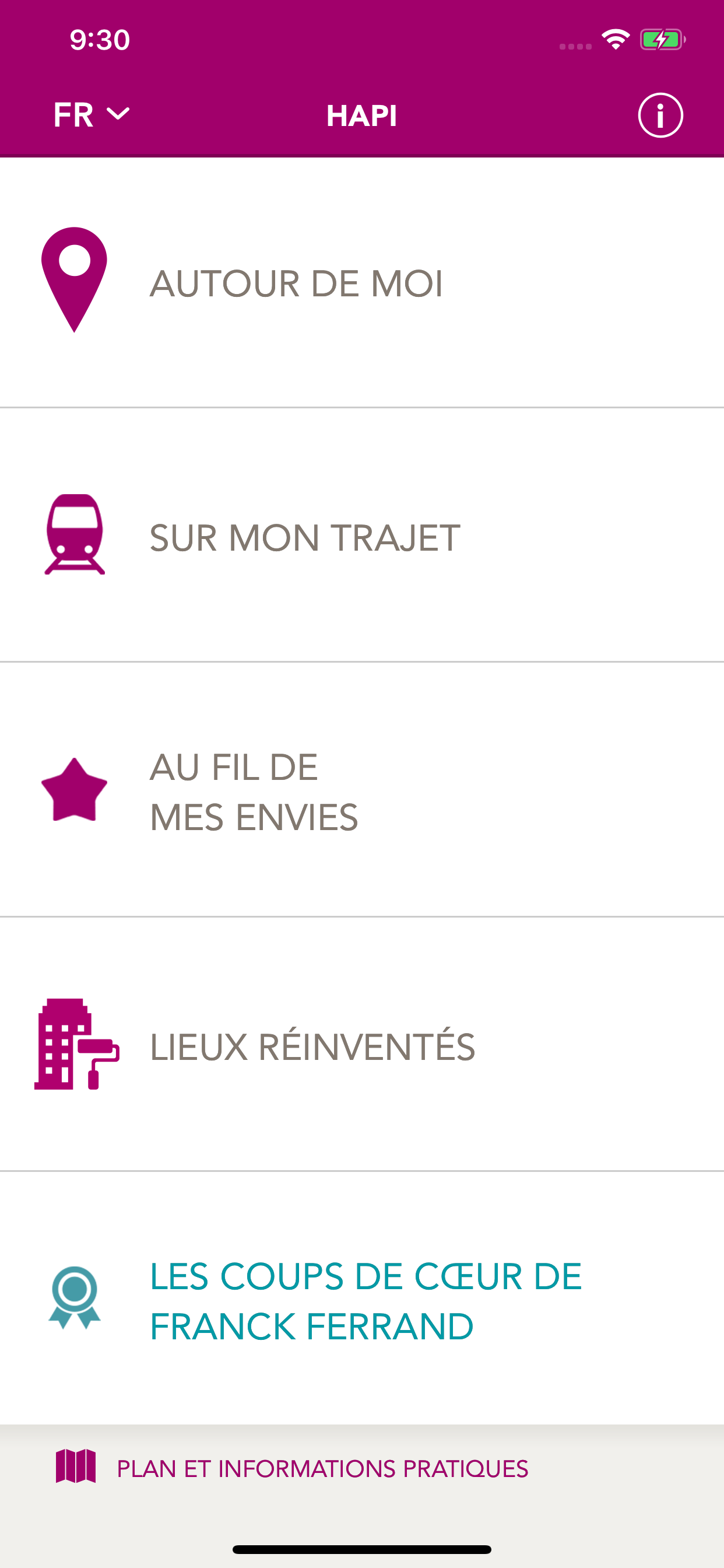This screenshot has width=724, height=1568.
Task: Tap the 9:30 status bar clock
Action: pyautogui.click(x=100, y=40)
